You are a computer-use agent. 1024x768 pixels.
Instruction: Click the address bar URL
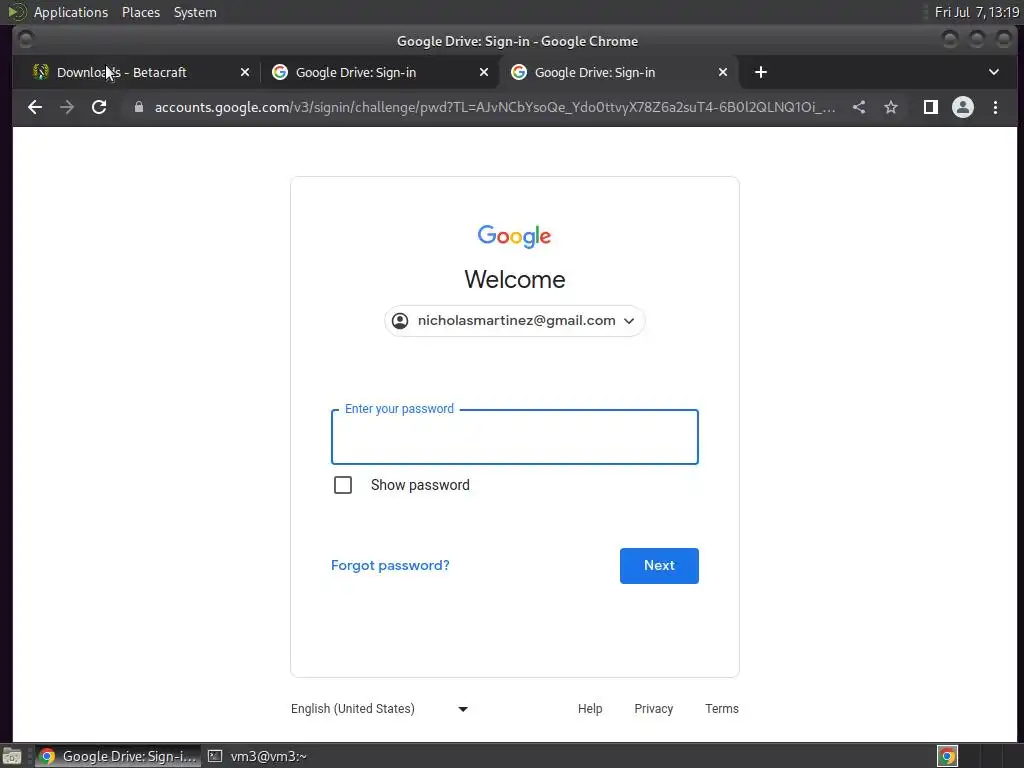495,107
